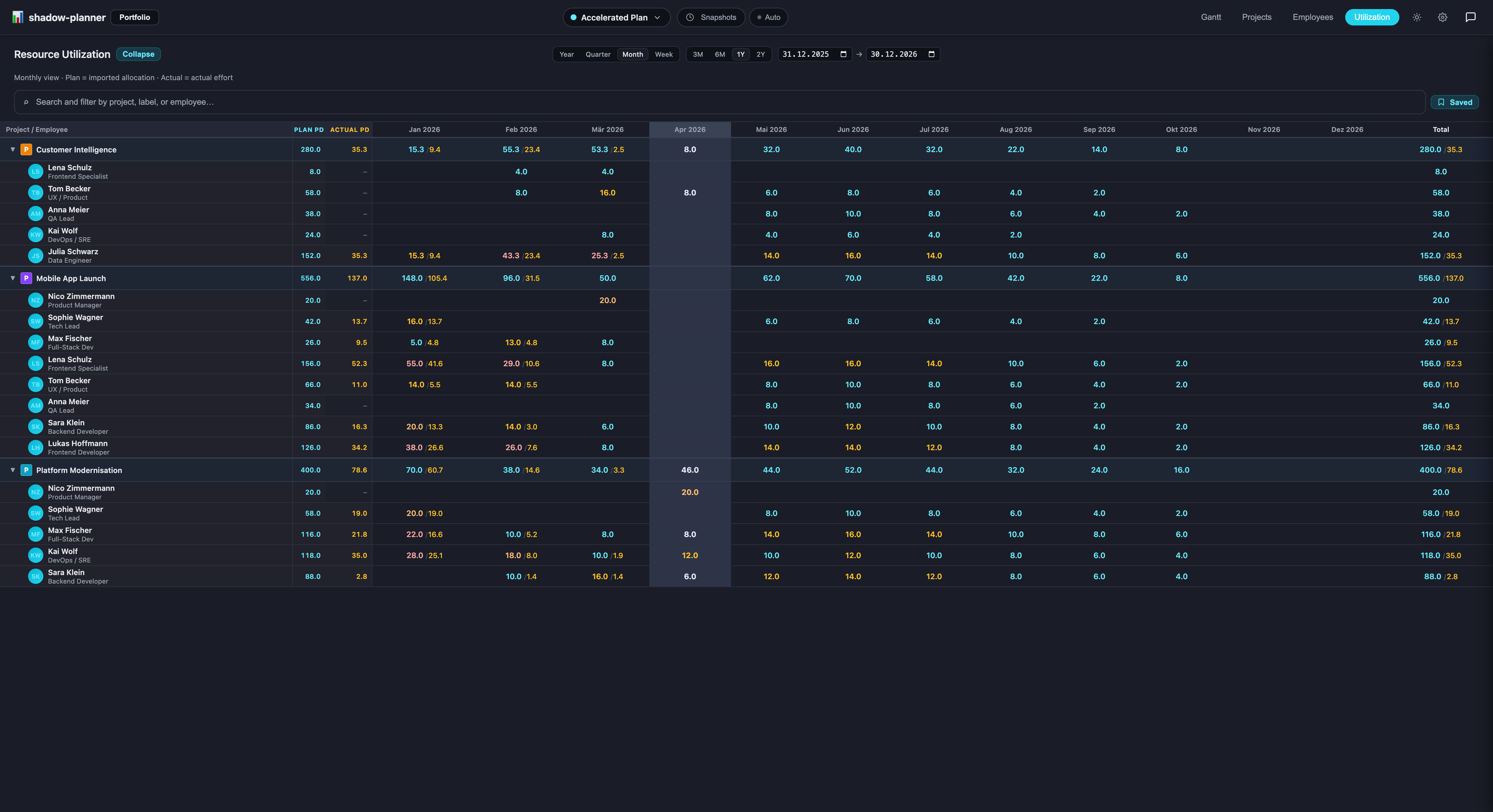Screen dimensions: 1493x812
Task: Toggle the Auto mode switch
Action: (768, 17)
